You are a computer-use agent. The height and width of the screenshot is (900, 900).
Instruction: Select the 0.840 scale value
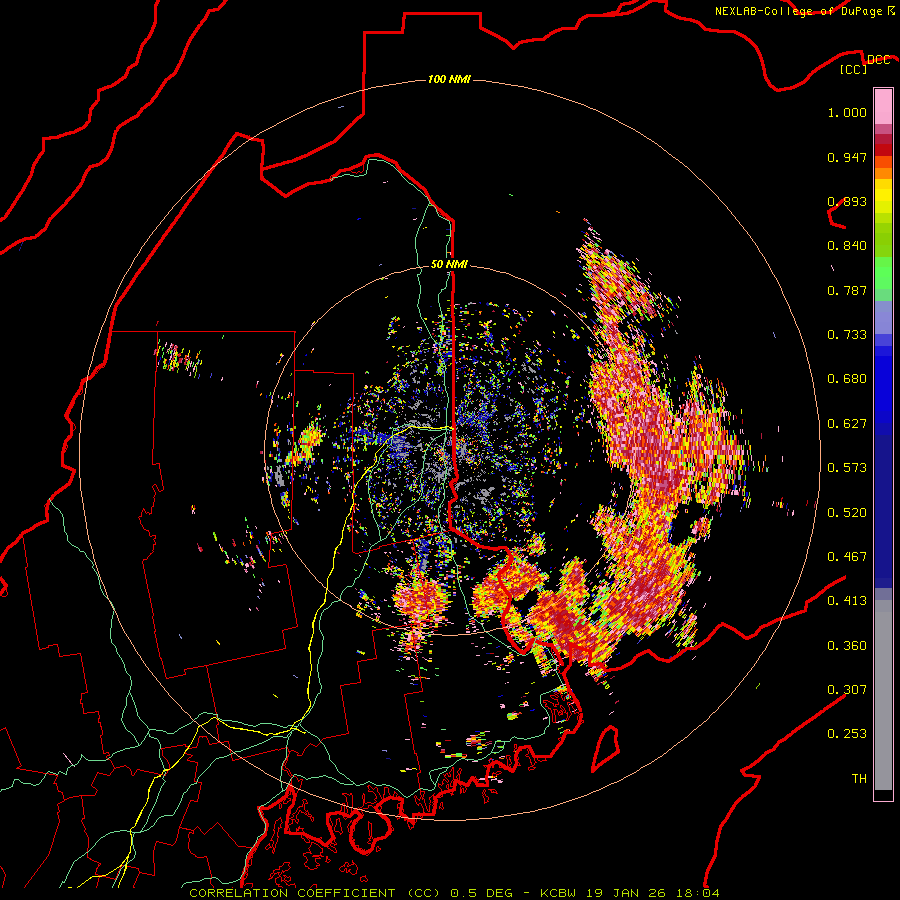point(847,246)
